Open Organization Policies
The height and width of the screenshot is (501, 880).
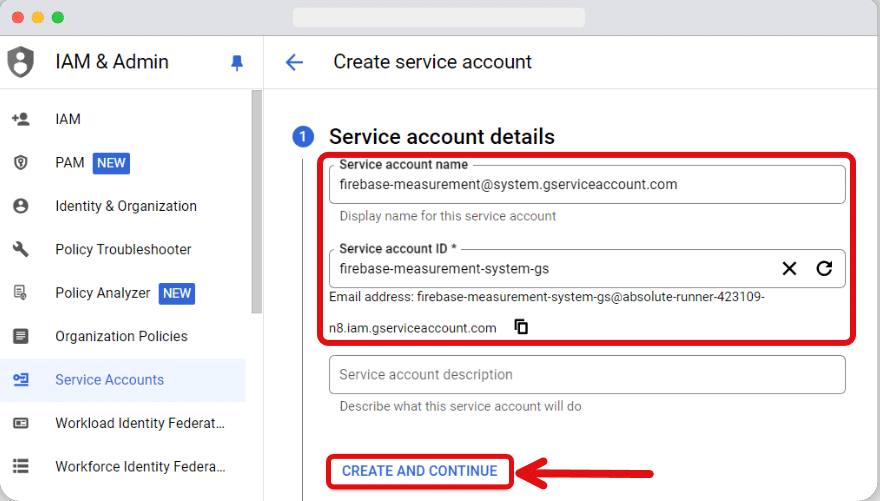[x=123, y=336]
